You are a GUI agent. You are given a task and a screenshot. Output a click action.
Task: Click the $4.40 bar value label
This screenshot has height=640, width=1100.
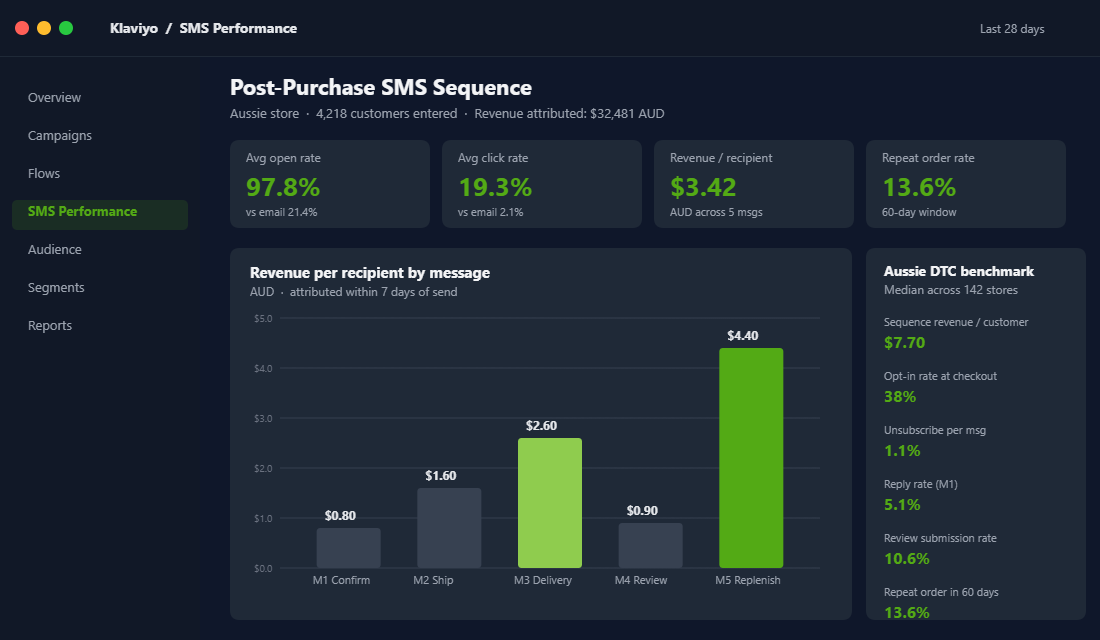click(742, 335)
